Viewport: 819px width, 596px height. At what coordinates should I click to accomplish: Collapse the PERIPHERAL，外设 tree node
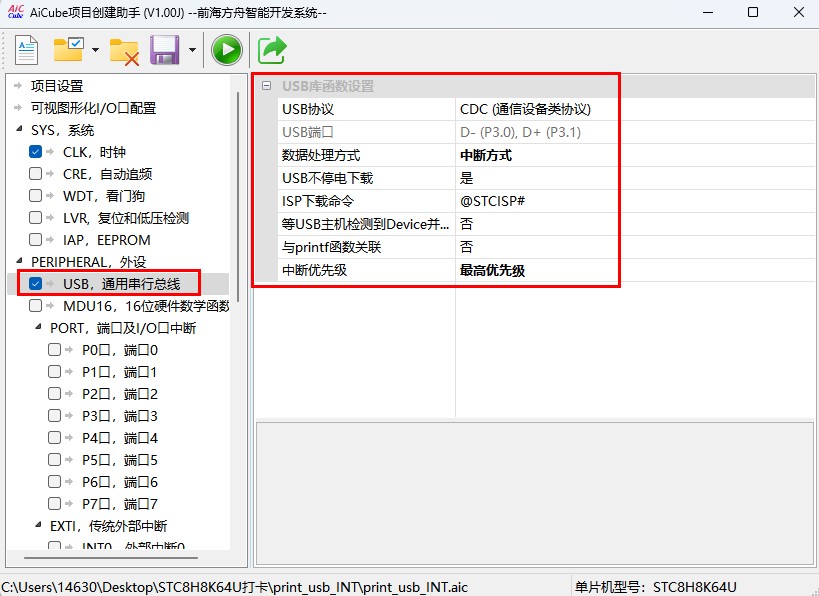[19, 260]
